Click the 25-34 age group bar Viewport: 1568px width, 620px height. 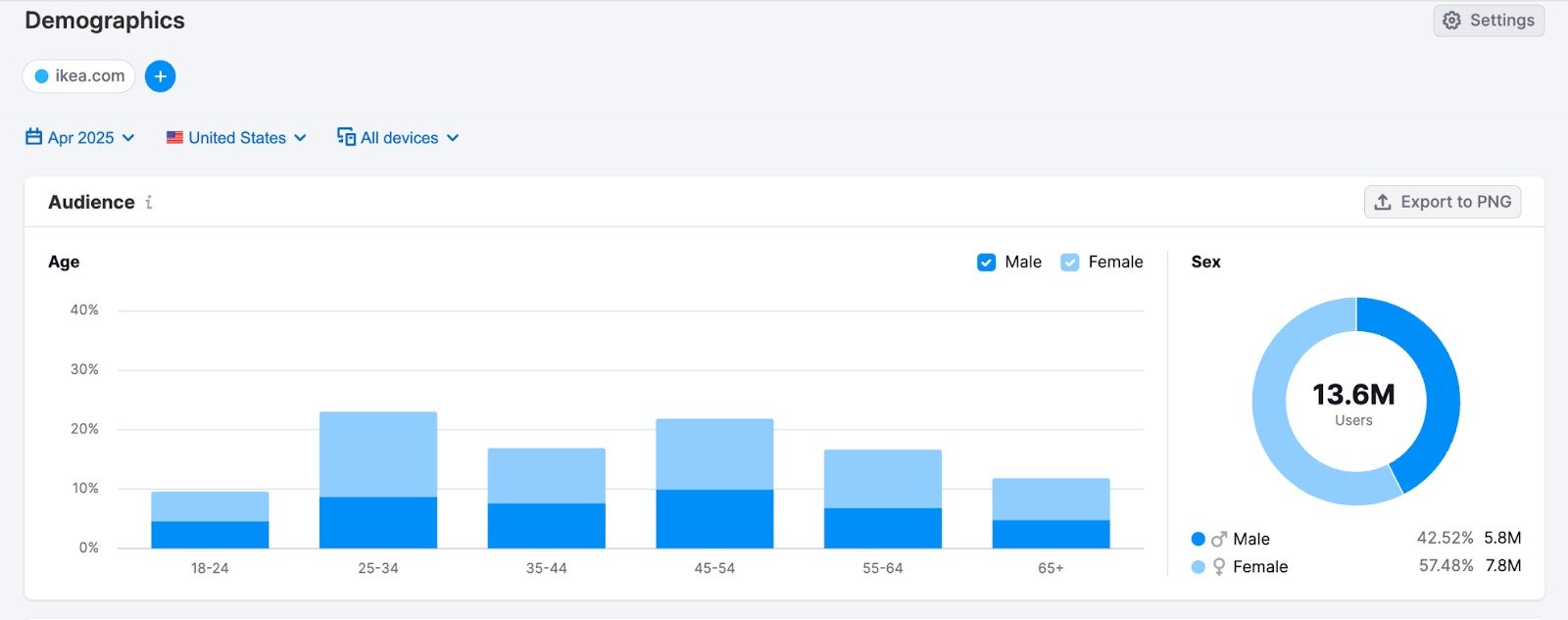(x=378, y=480)
